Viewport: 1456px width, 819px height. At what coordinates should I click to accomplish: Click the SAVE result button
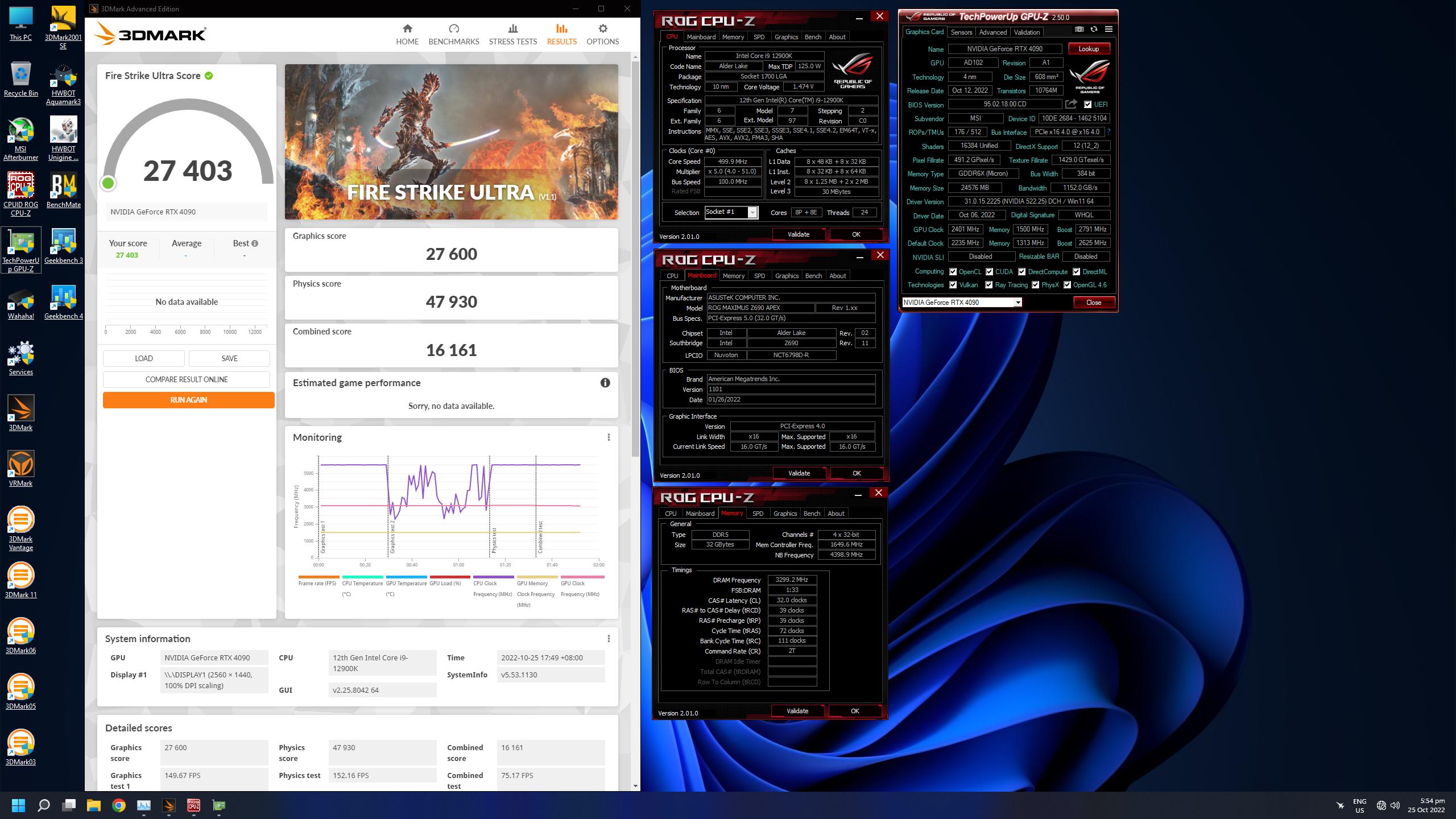[230, 358]
